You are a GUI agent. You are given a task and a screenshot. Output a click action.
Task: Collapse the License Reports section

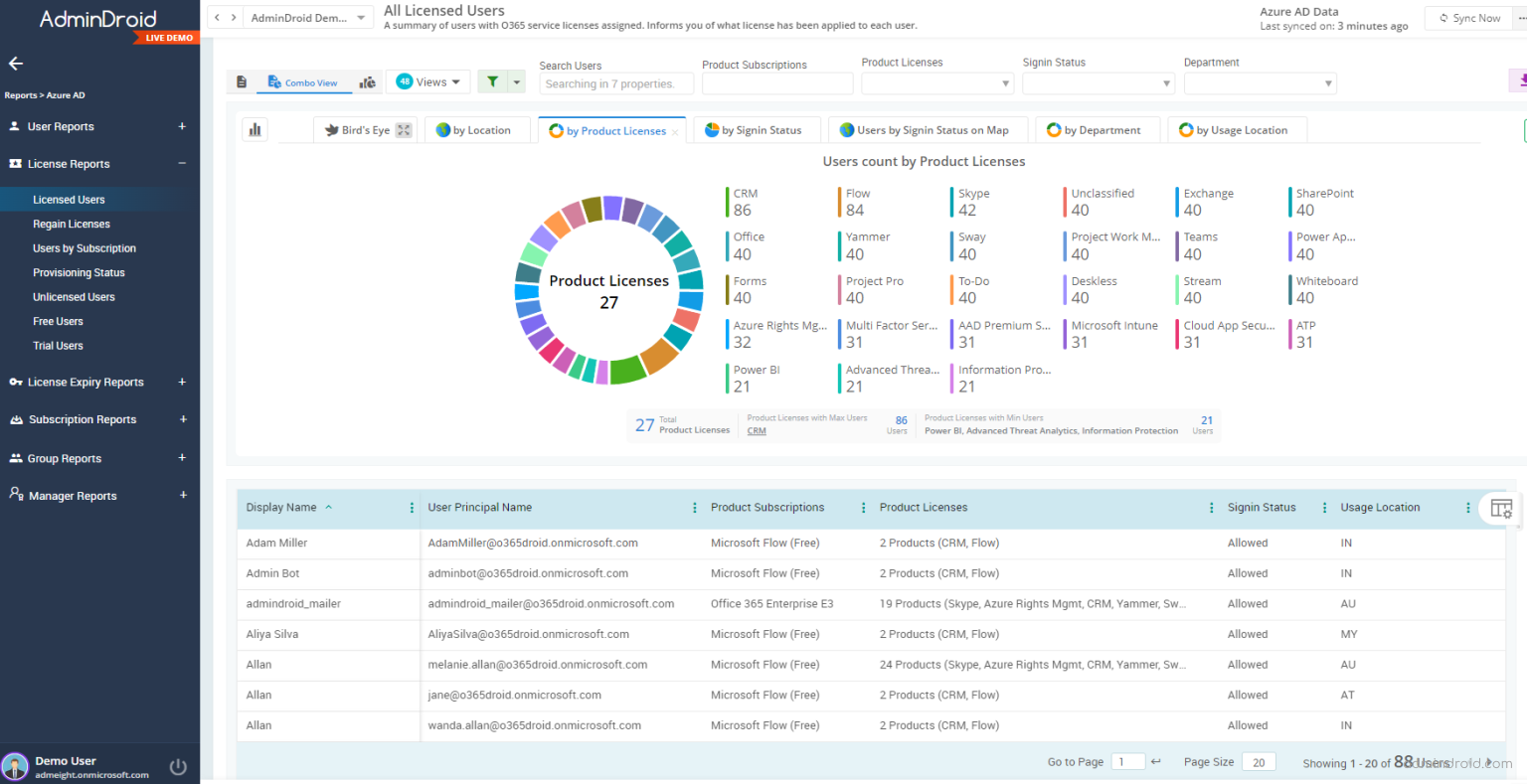182,164
